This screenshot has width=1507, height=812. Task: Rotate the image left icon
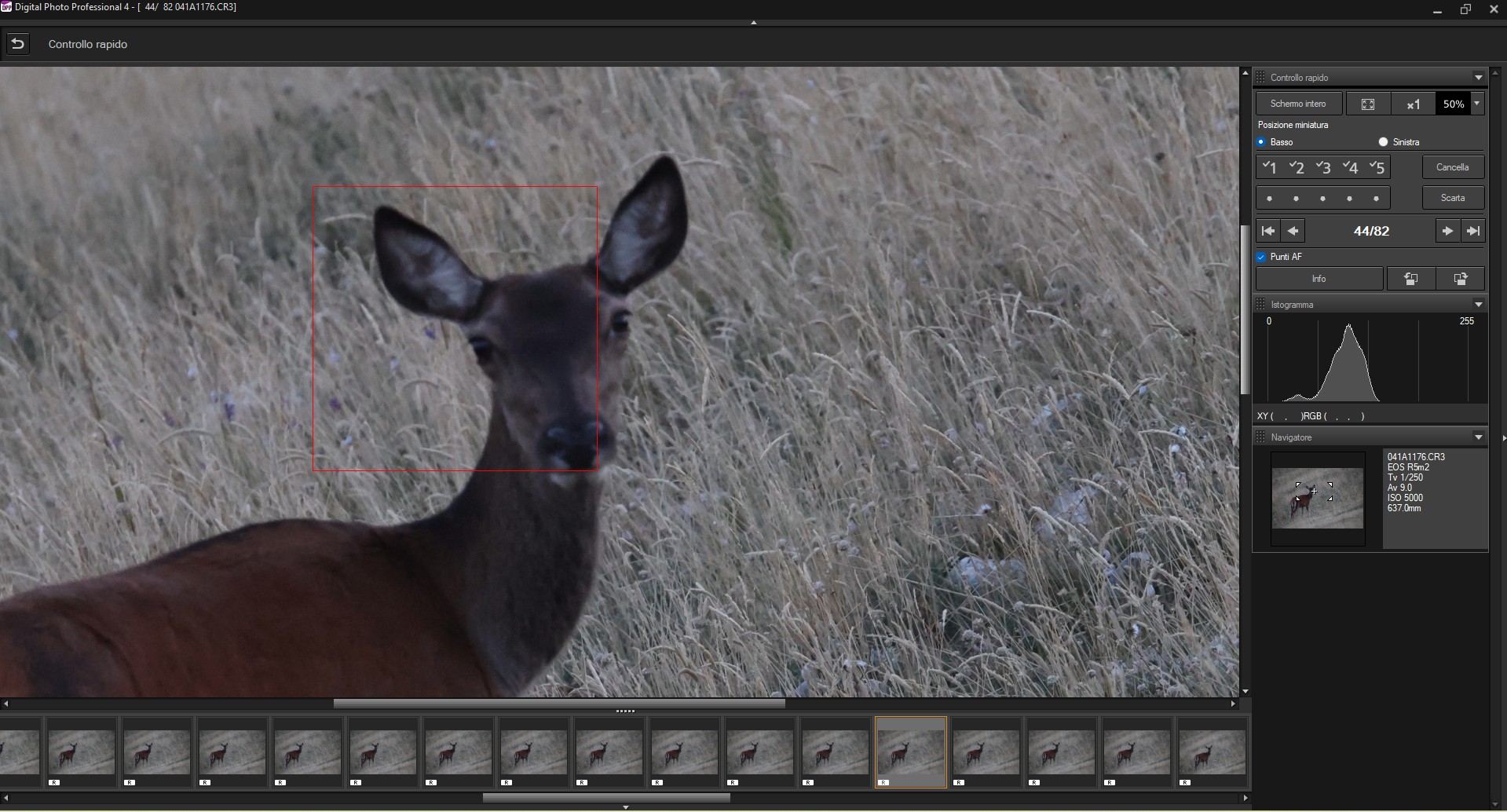(x=1410, y=279)
